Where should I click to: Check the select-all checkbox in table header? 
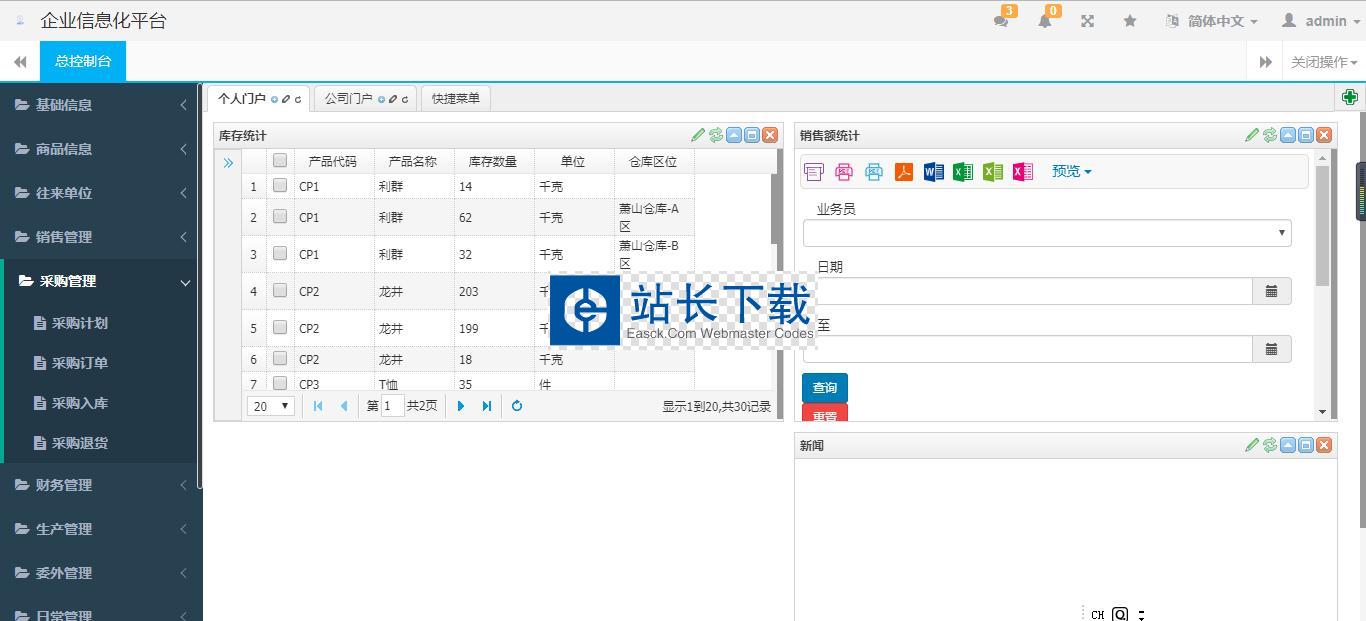280,160
